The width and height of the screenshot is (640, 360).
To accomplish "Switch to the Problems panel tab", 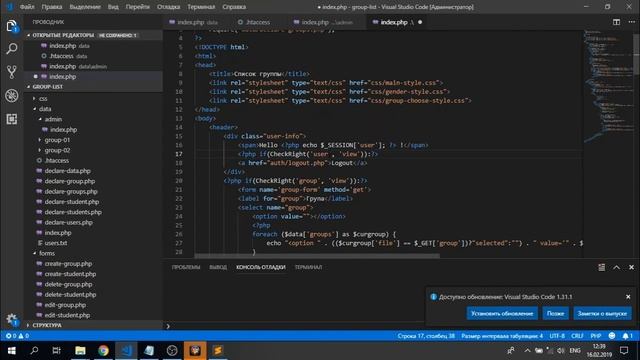I will point(186,267).
